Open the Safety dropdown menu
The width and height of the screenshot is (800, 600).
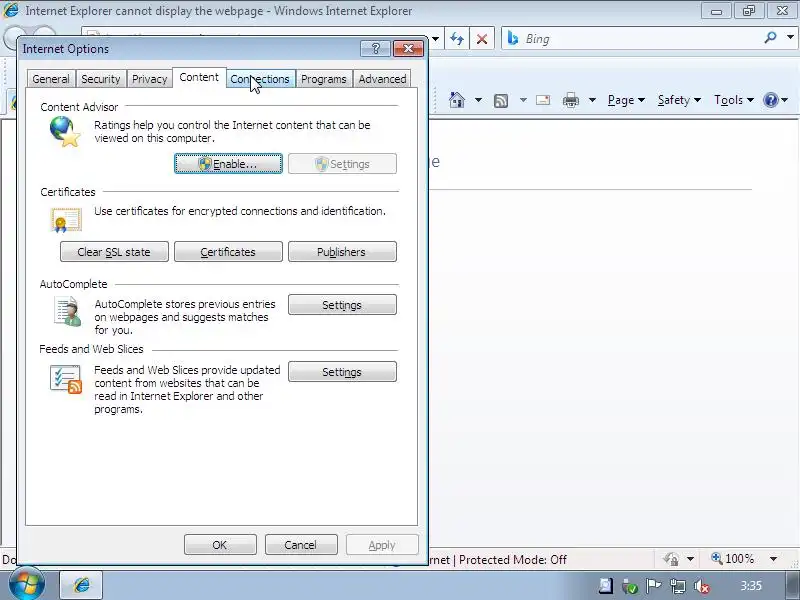pyautogui.click(x=679, y=100)
